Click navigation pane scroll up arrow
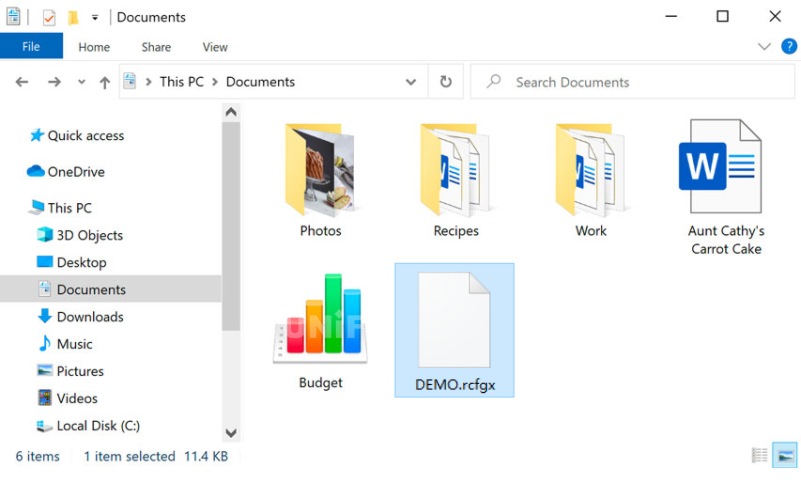Screen dimensions: 801x483 231,112
